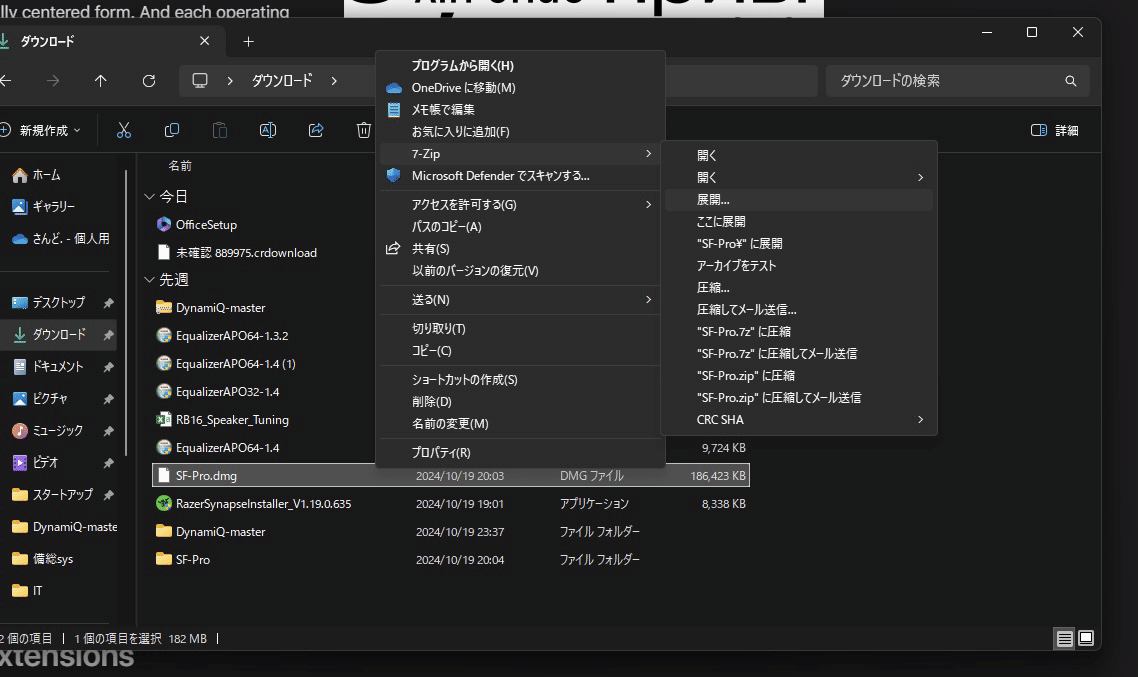Click the Rename icon in toolbar
The width and height of the screenshot is (1138, 677).
tap(268, 131)
